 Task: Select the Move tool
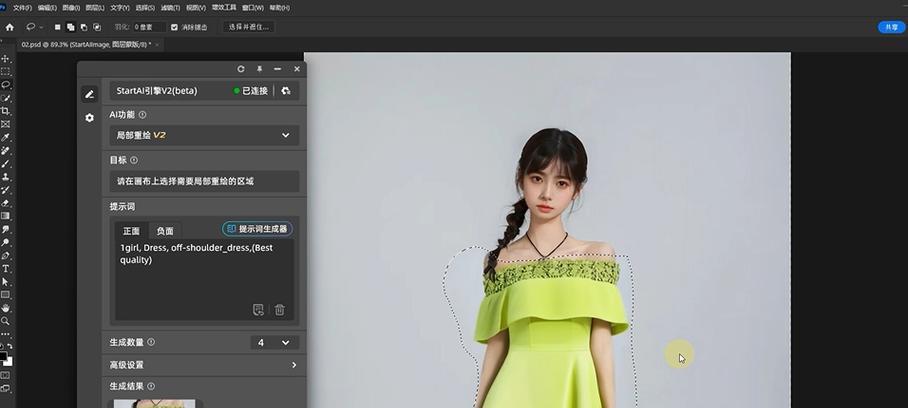pyautogui.click(x=6, y=58)
